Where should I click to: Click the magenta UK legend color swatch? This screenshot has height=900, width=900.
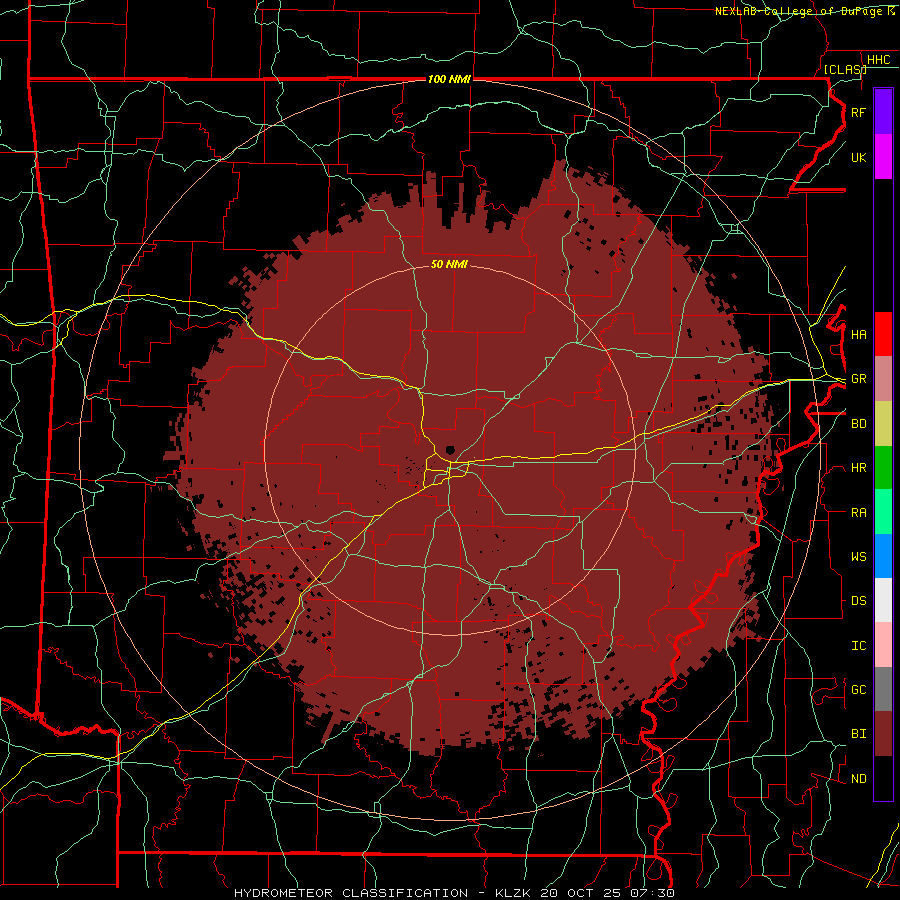tap(883, 157)
